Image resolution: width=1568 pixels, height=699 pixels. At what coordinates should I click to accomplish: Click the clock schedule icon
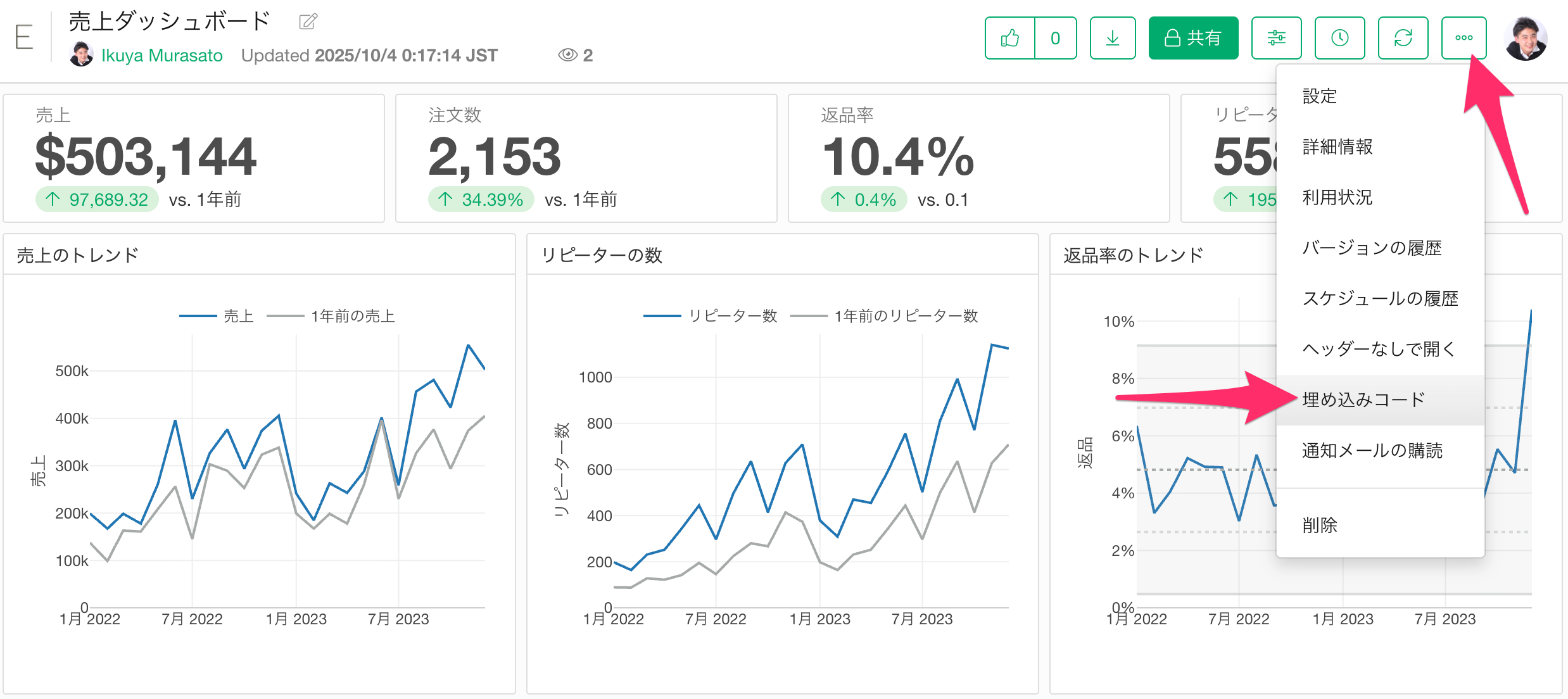tap(1339, 38)
